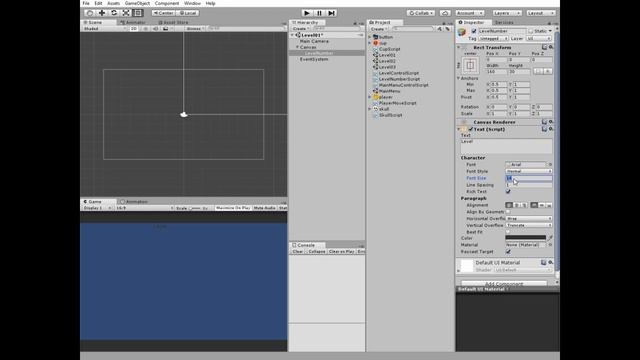The width and height of the screenshot is (640, 360).
Task: Open the Component menu
Action: tap(167, 3)
